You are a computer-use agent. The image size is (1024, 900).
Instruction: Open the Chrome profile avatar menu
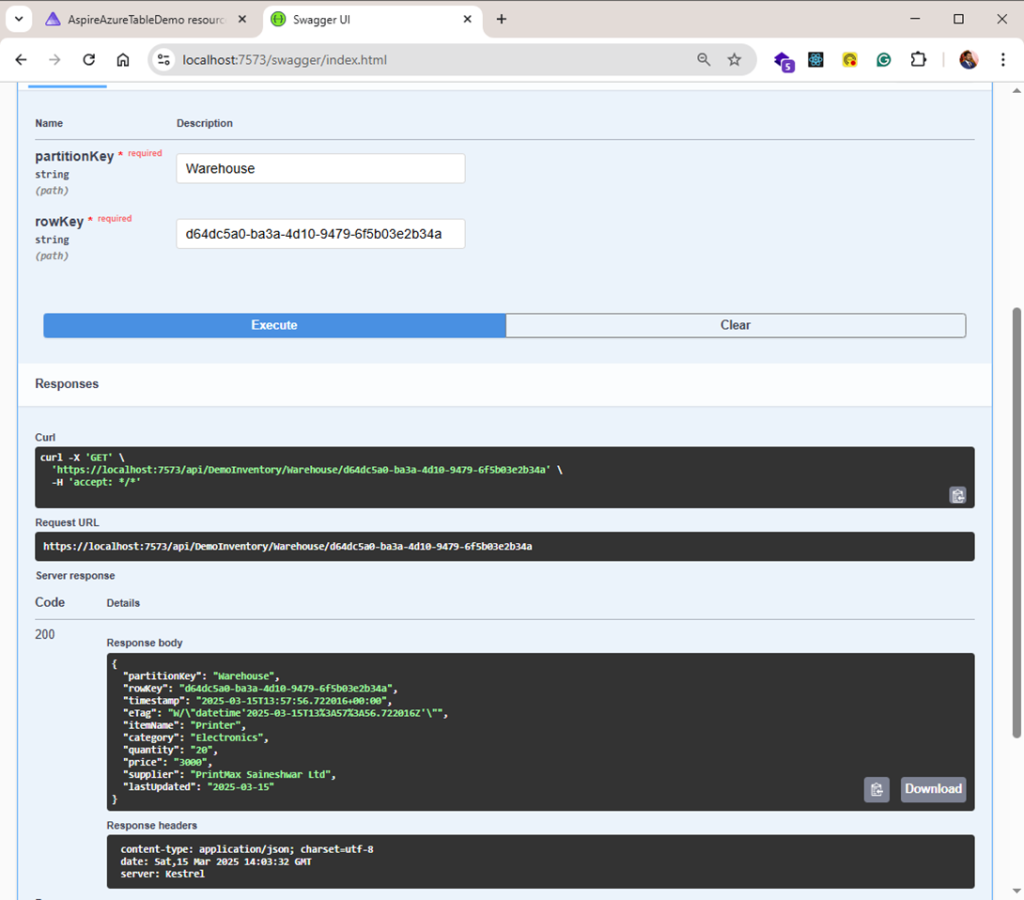click(968, 60)
